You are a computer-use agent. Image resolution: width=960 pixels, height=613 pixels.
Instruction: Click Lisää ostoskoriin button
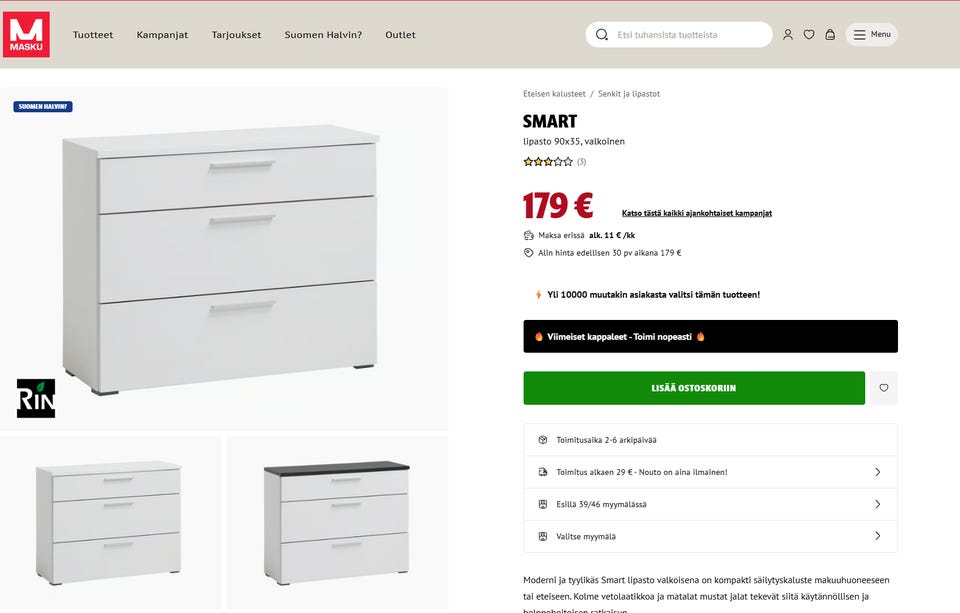point(694,388)
